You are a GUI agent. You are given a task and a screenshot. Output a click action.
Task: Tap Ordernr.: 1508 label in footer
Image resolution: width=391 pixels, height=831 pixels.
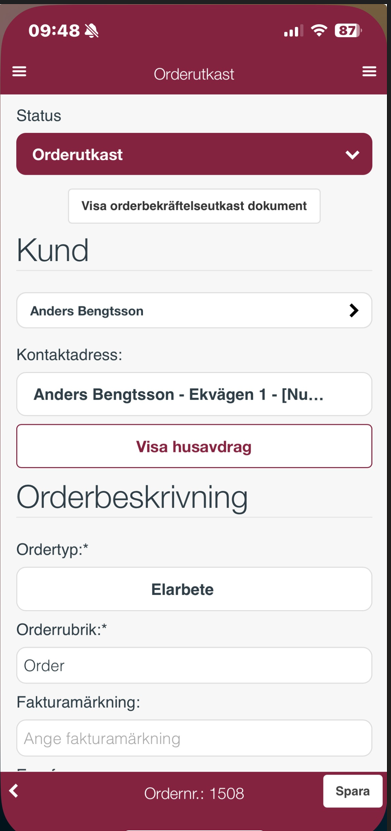coord(194,793)
